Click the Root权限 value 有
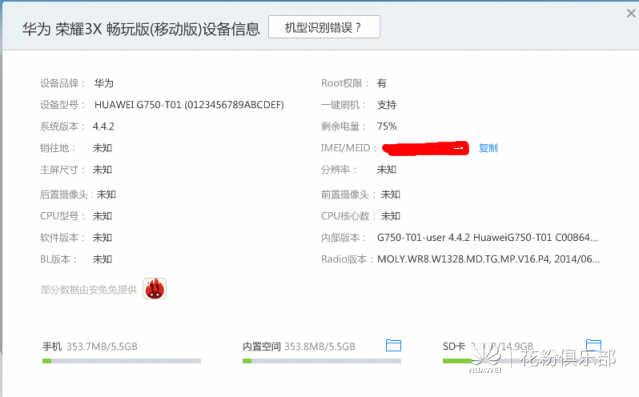This screenshot has height=397, width=639. click(x=381, y=83)
